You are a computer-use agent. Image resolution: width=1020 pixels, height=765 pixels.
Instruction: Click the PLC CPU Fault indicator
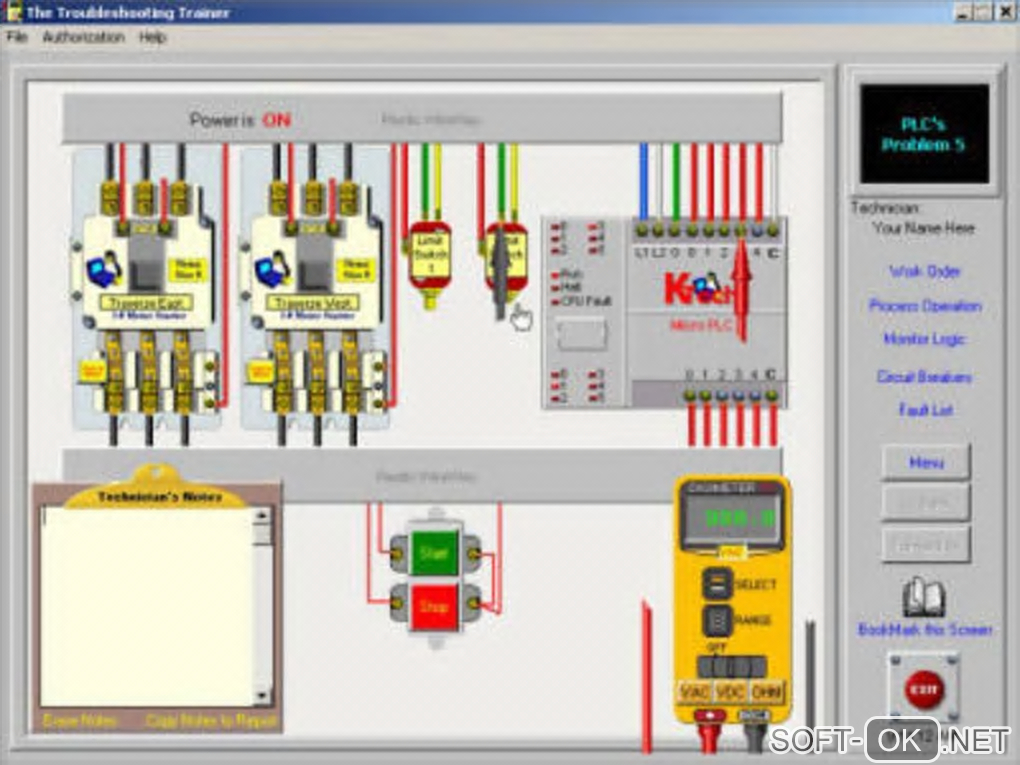click(x=582, y=301)
